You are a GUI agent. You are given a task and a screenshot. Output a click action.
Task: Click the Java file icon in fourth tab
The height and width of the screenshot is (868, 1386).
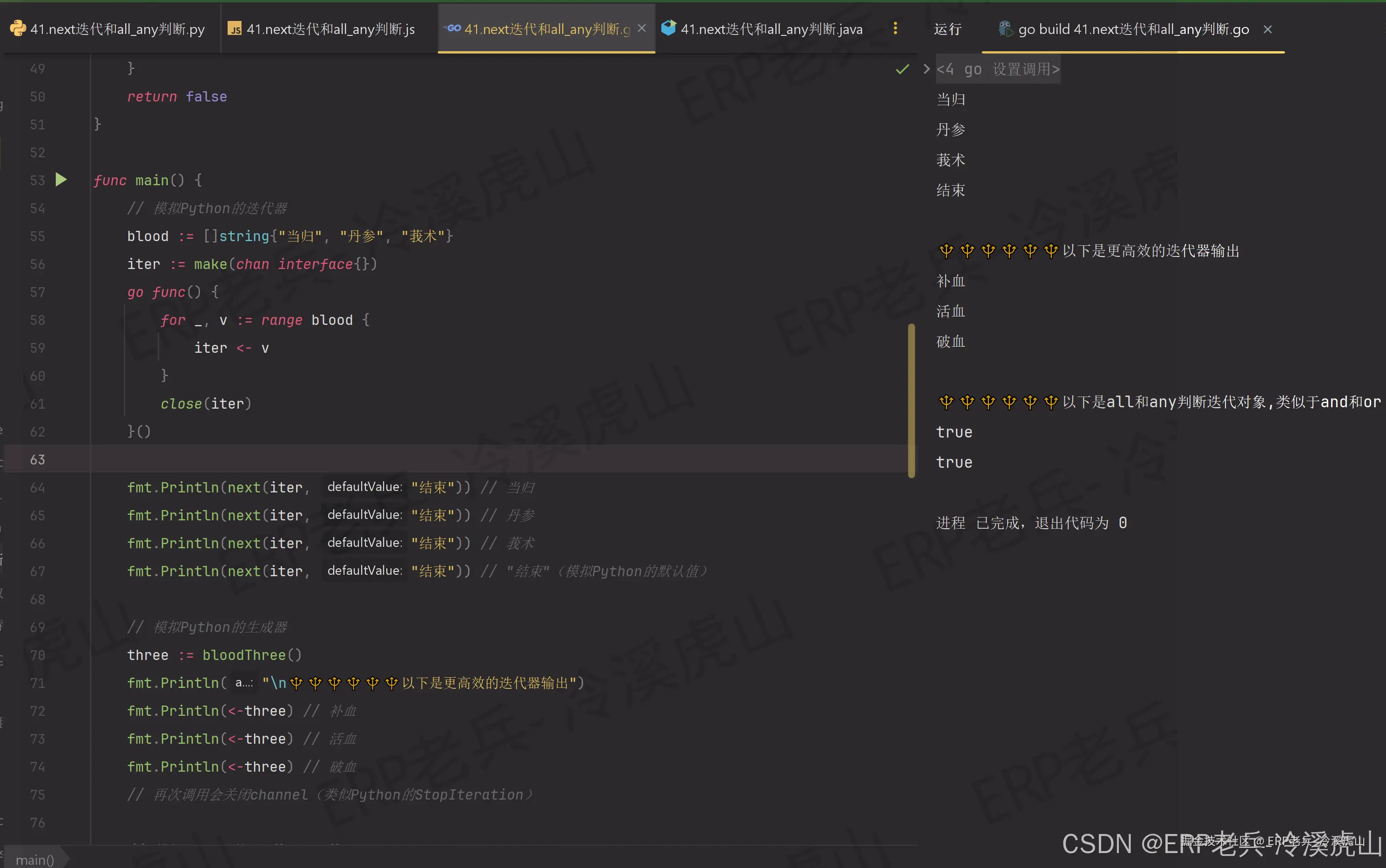point(669,28)
